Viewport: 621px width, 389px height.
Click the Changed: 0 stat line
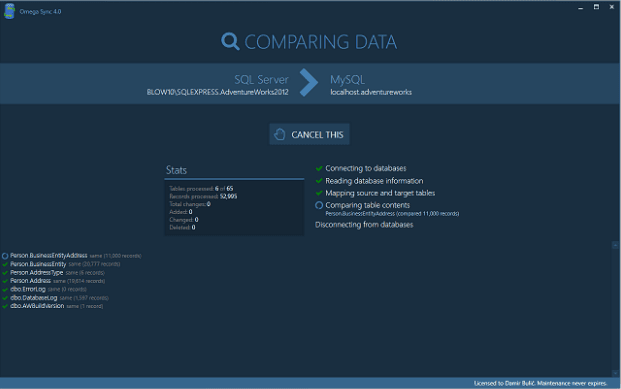[184, 220]
